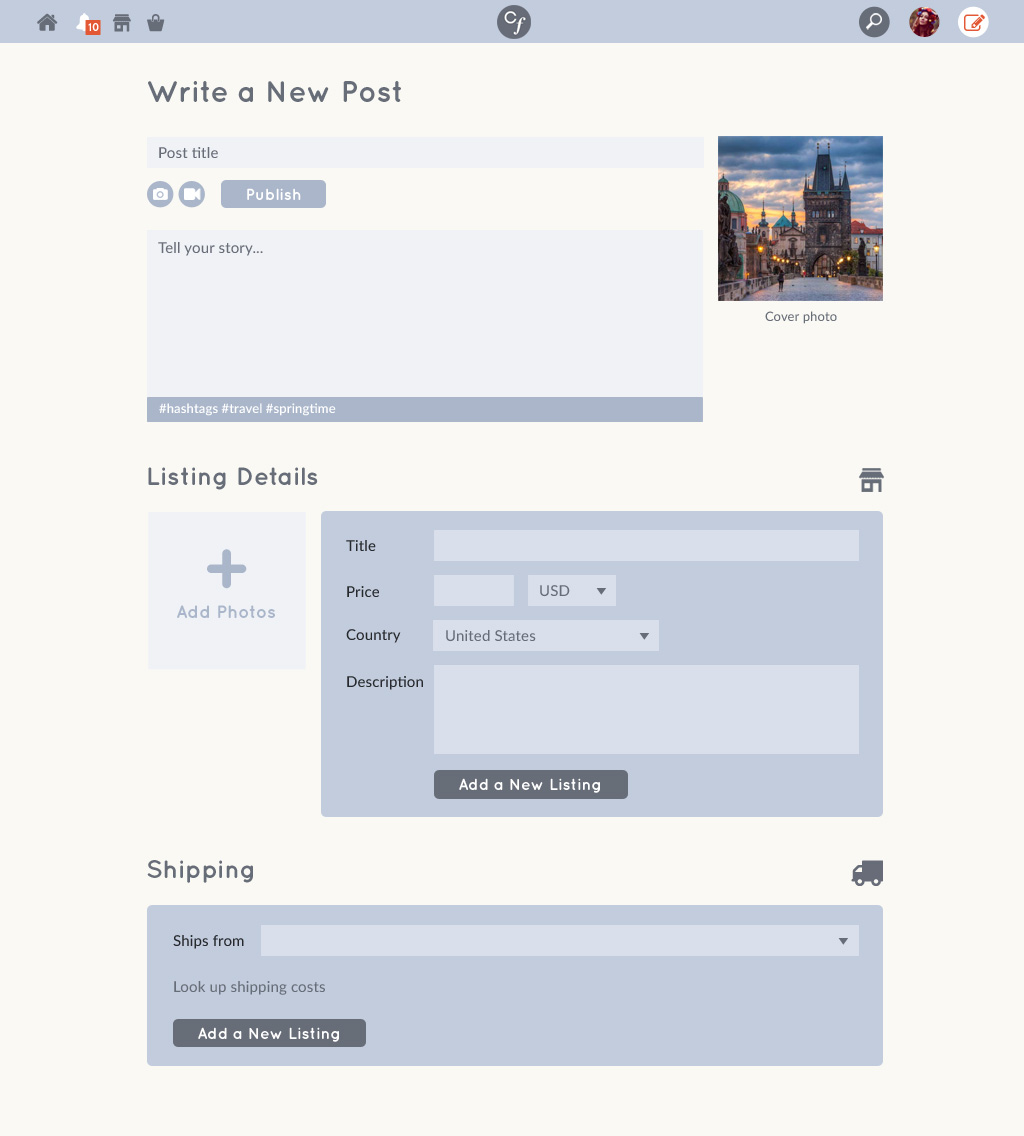The height and width of the screenshot is (1136, 1024).
Task: Select the Cover photo thumbnail
Action: tap(800, 218)
